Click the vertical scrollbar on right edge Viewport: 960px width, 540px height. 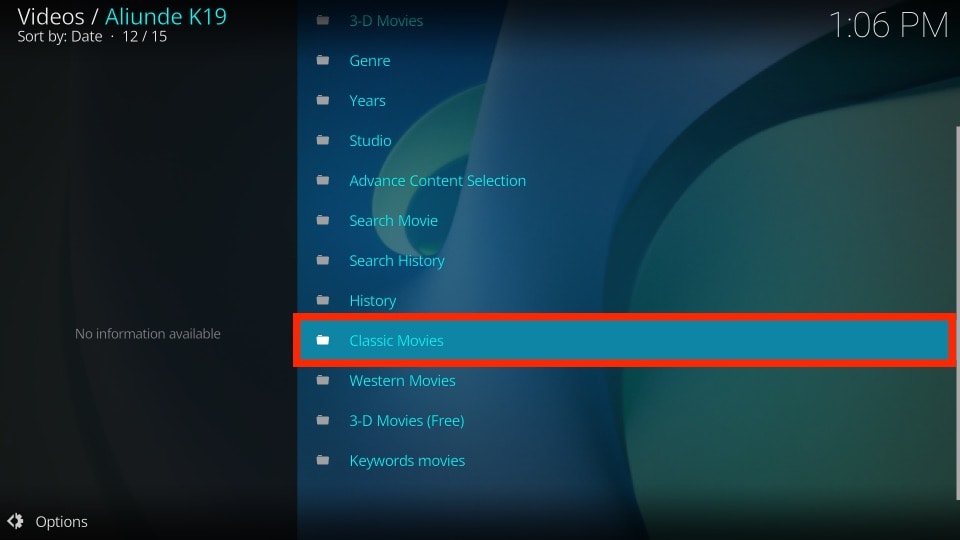click(957, 312)
